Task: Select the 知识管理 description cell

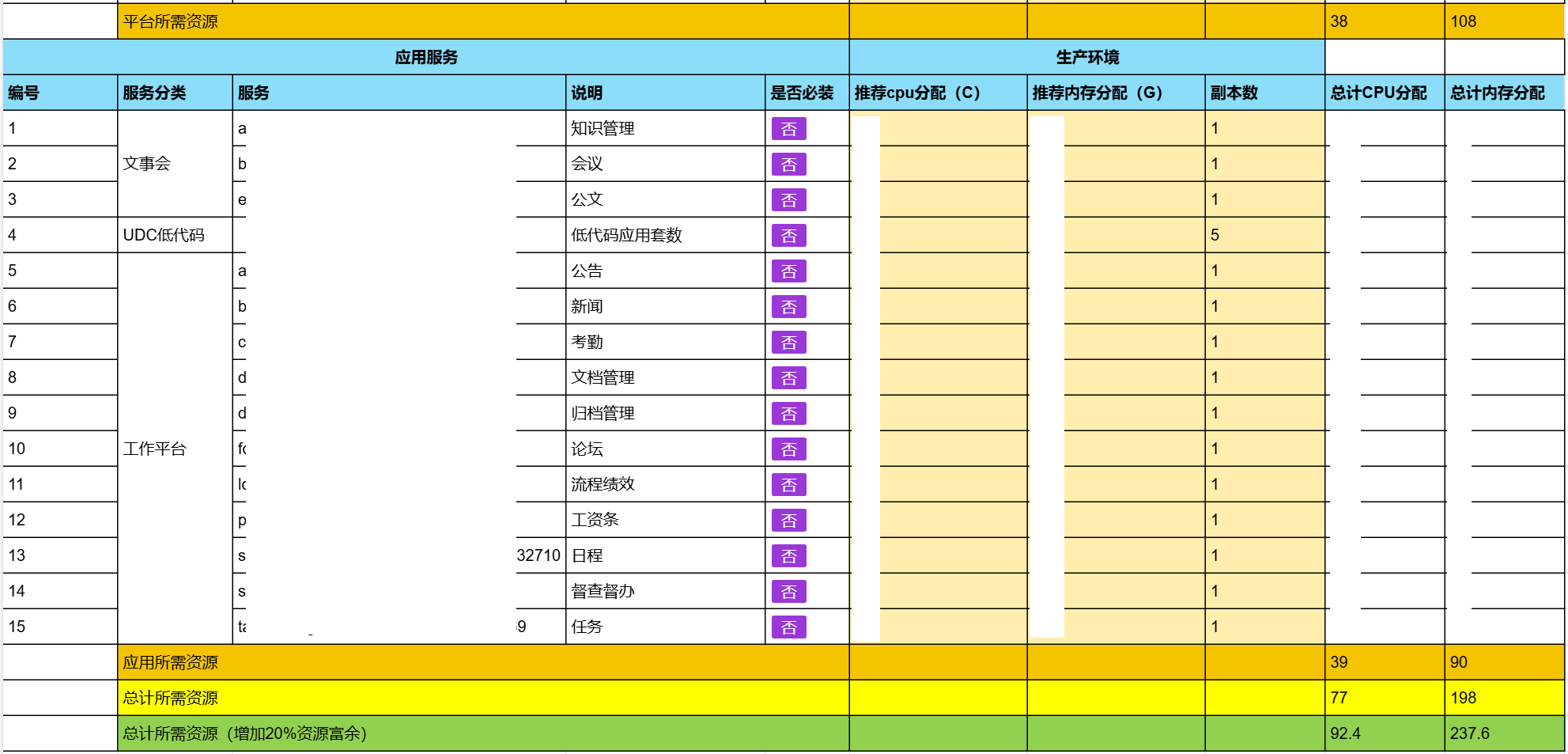Action: [666, 128]
